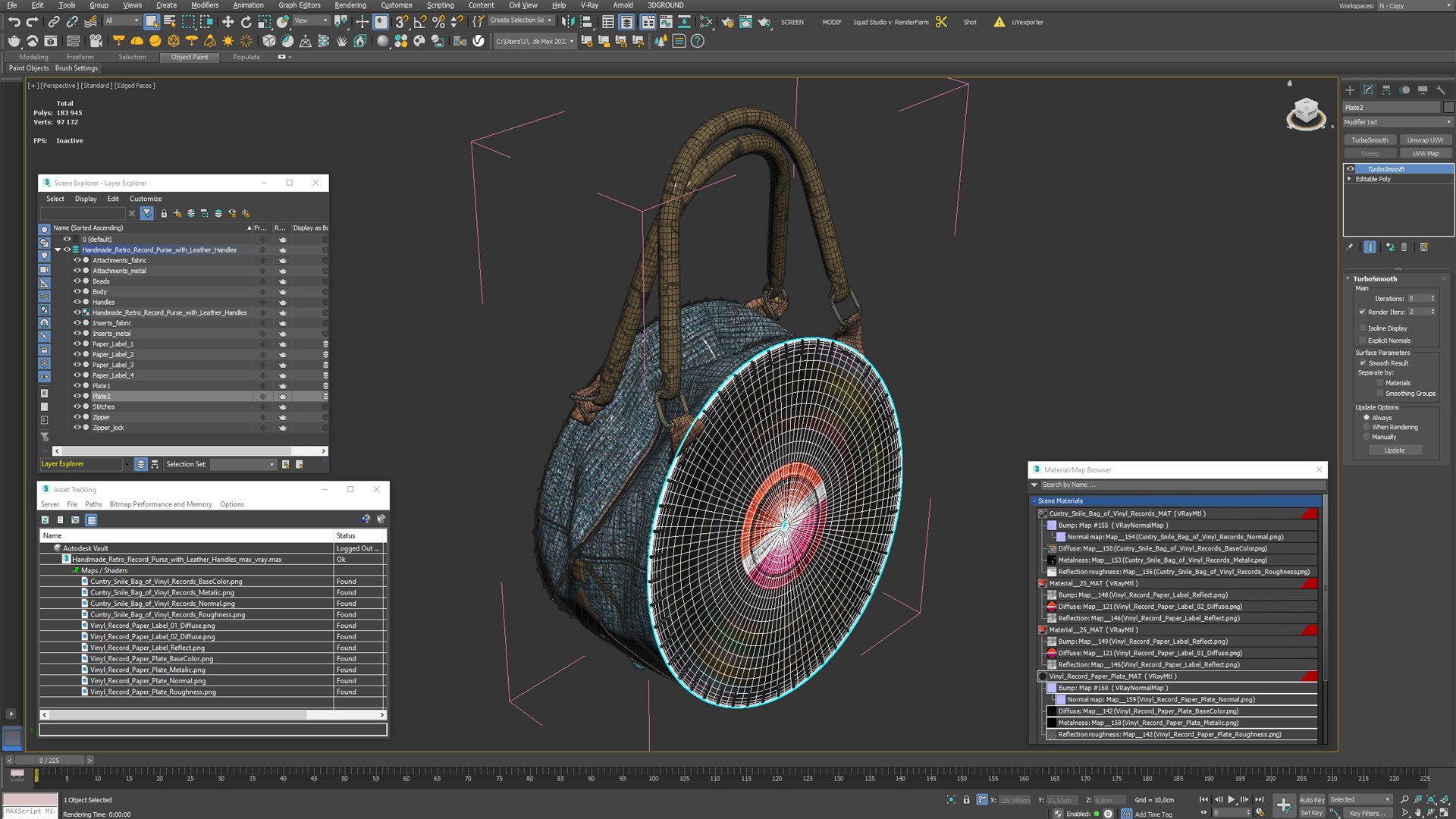Expand the Editable Poly stack entry
This screenshot has height=819, width=1456.
(1349, 179)
